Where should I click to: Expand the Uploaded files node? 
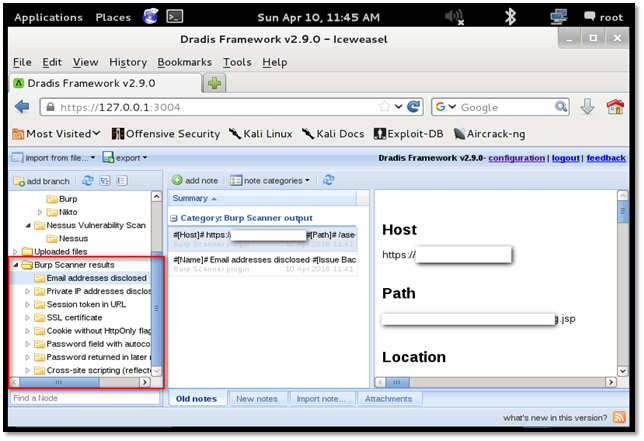pyautogui.click(x=16, y=251)
